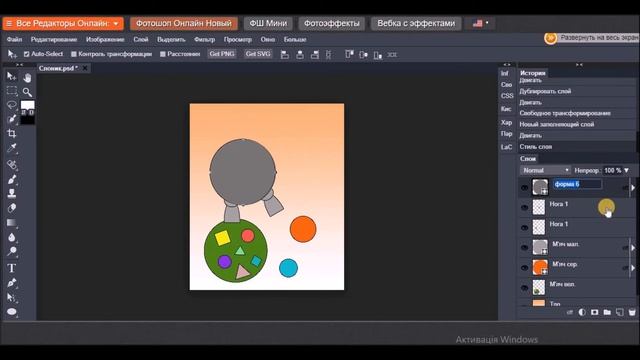Enable the Расстояния checkbox

coord(163,54)
